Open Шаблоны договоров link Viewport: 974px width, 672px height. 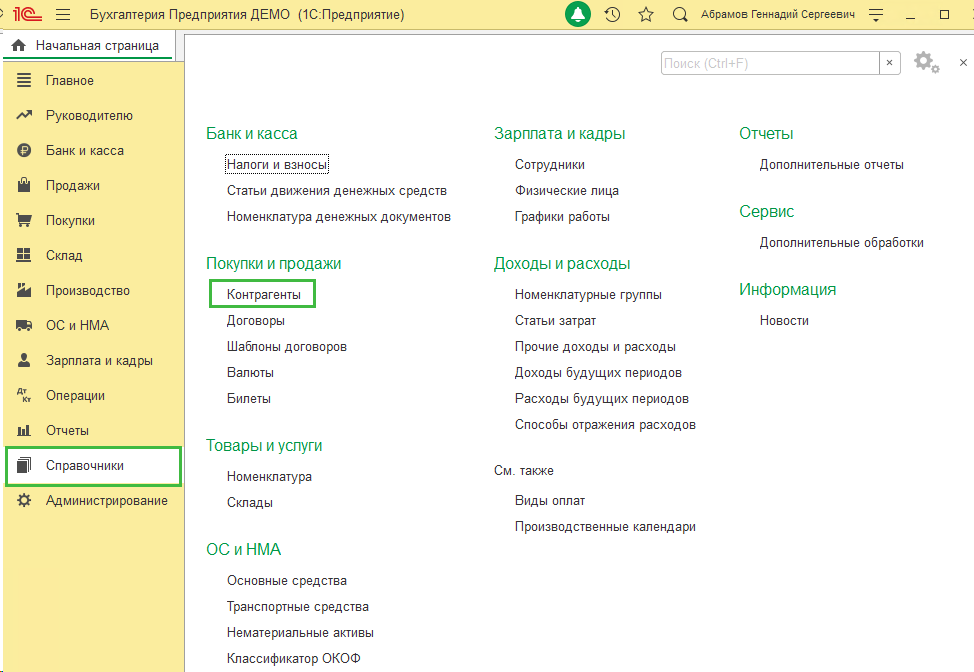[x=286, y=347]
